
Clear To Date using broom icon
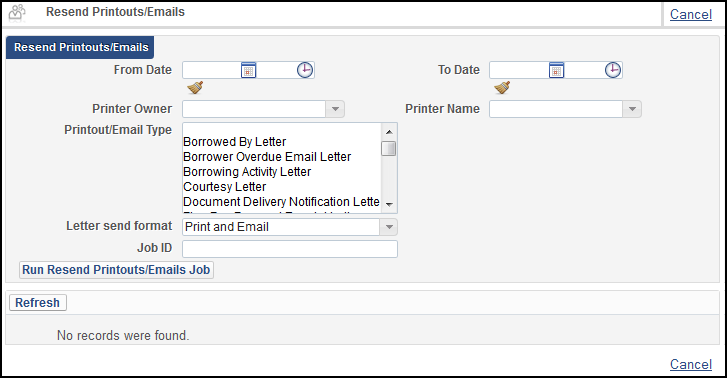click(x=502, y=87)
